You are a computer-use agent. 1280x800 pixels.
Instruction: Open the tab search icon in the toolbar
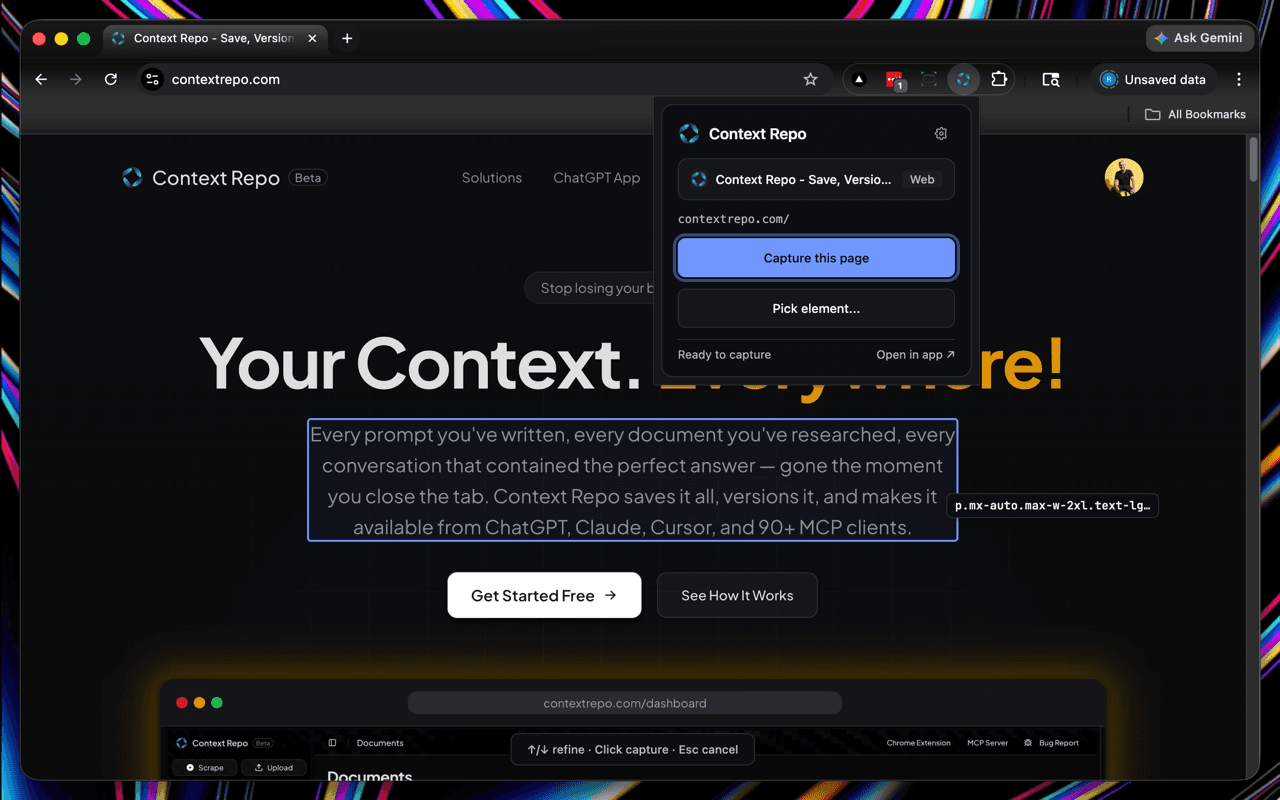[x=1051, y=80]
